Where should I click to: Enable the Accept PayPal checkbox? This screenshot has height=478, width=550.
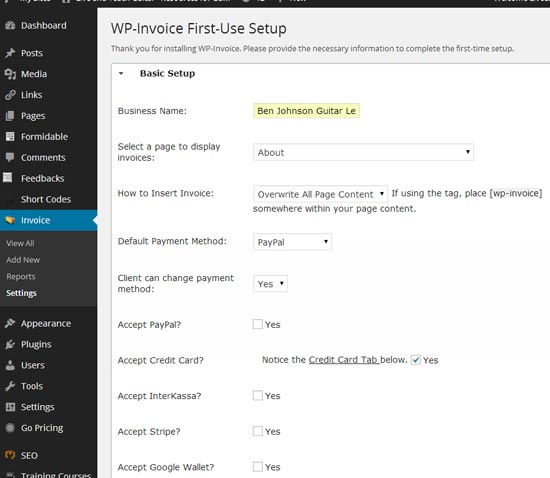point(258,324)
